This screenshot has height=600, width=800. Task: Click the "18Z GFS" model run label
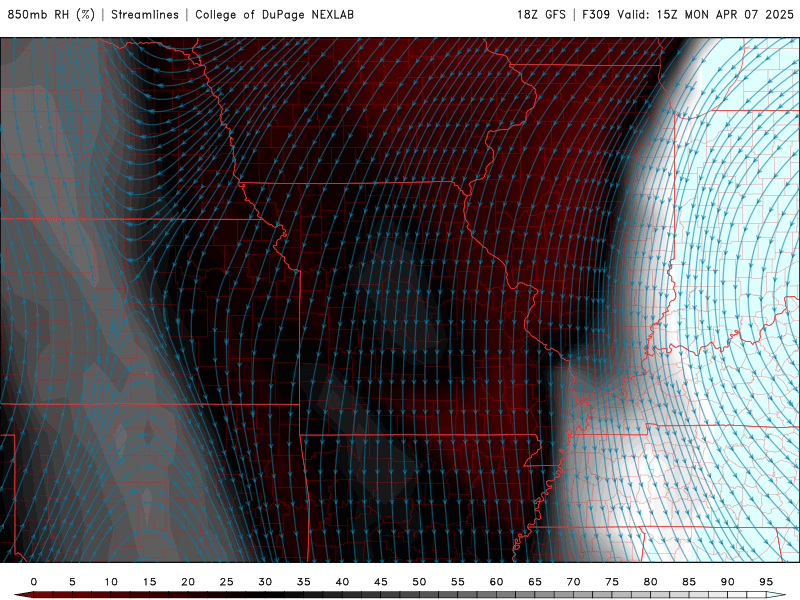tap(541, 14)
